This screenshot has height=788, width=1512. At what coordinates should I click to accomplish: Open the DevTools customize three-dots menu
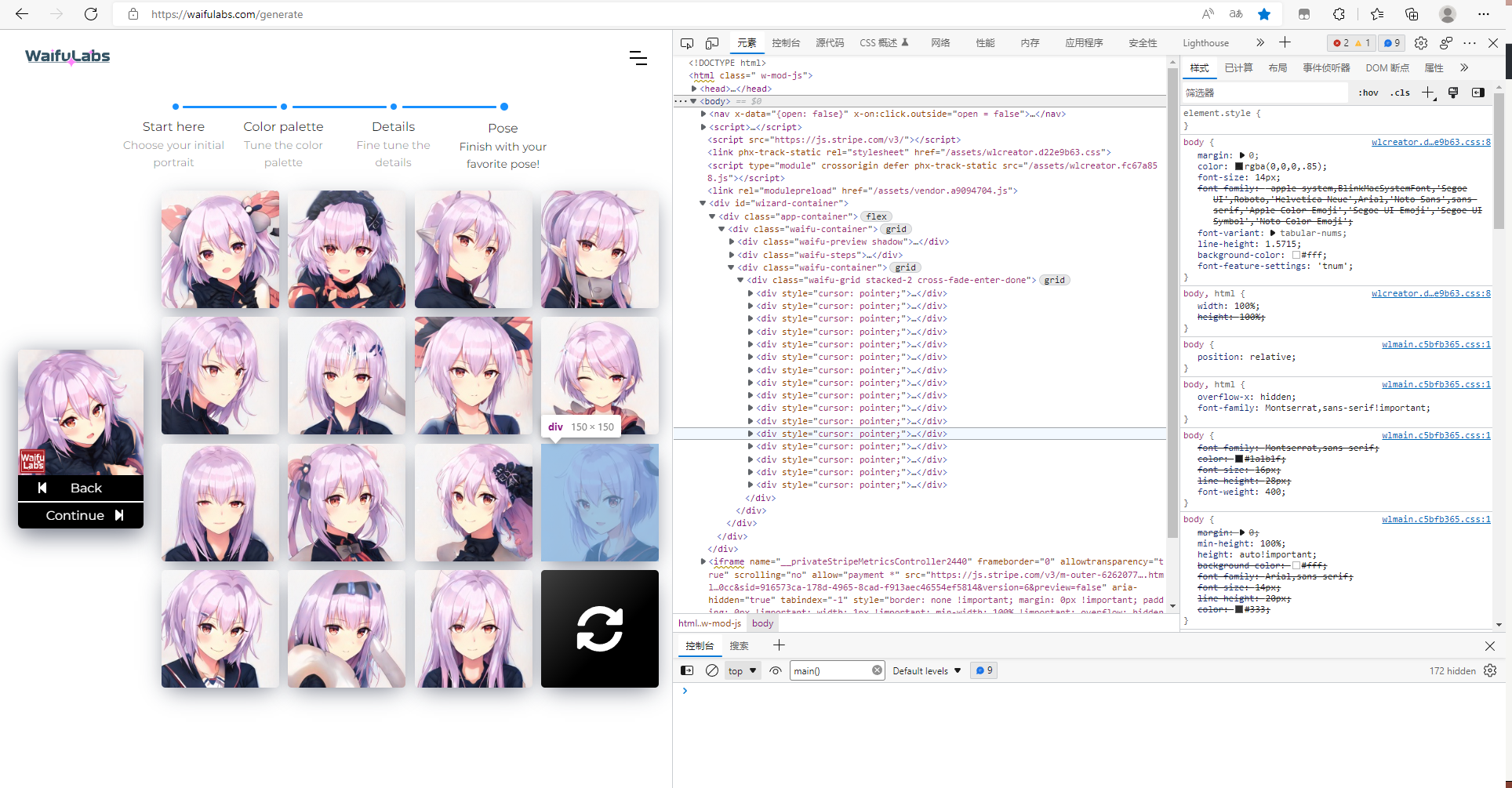click(1470, 43)
